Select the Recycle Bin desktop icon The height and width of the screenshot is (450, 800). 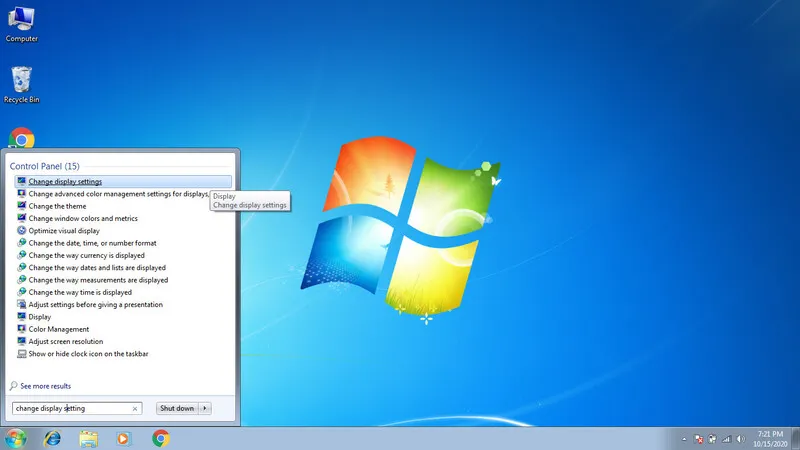click(x=21, y=85)
